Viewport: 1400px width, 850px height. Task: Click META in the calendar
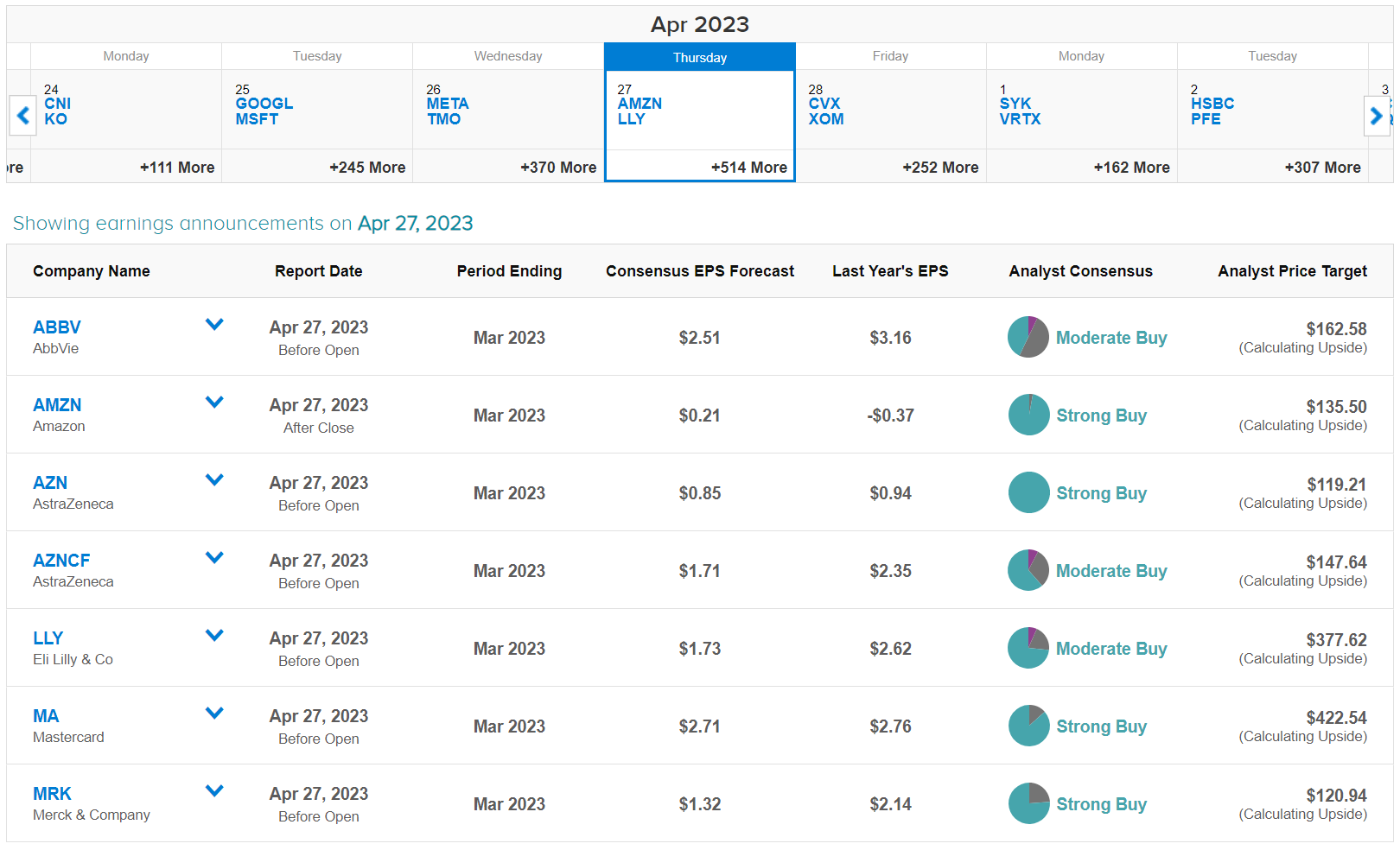tap(448, 104)
